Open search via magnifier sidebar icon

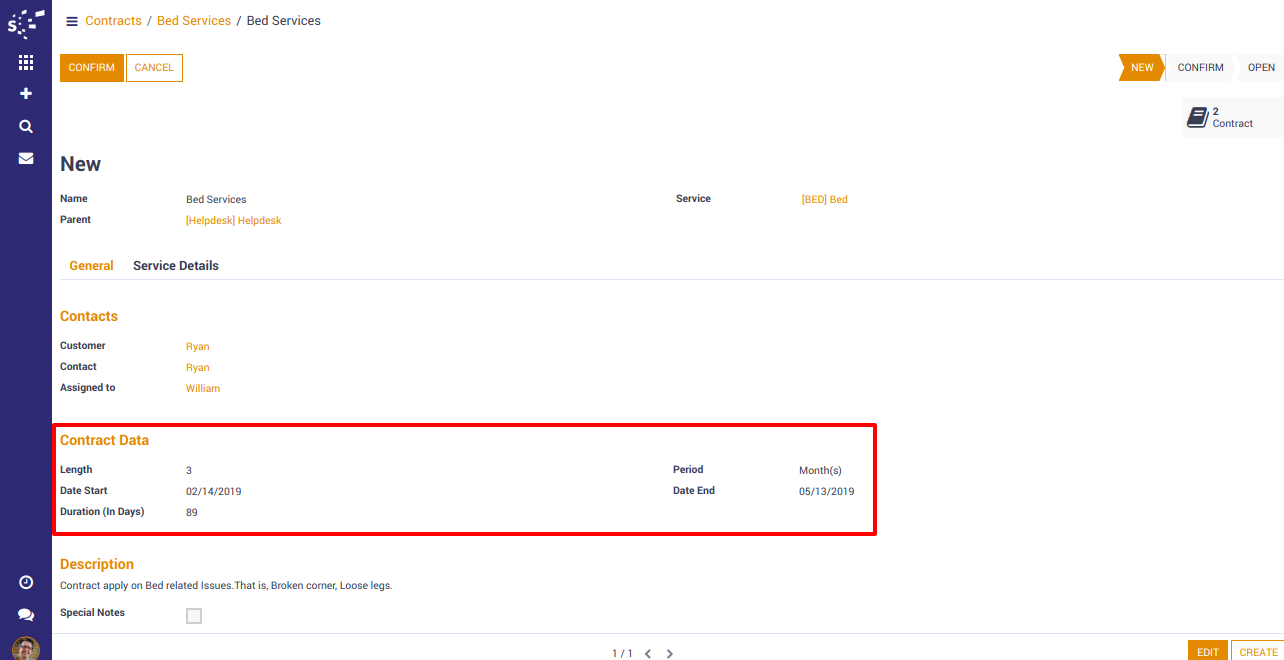[26, 127]
